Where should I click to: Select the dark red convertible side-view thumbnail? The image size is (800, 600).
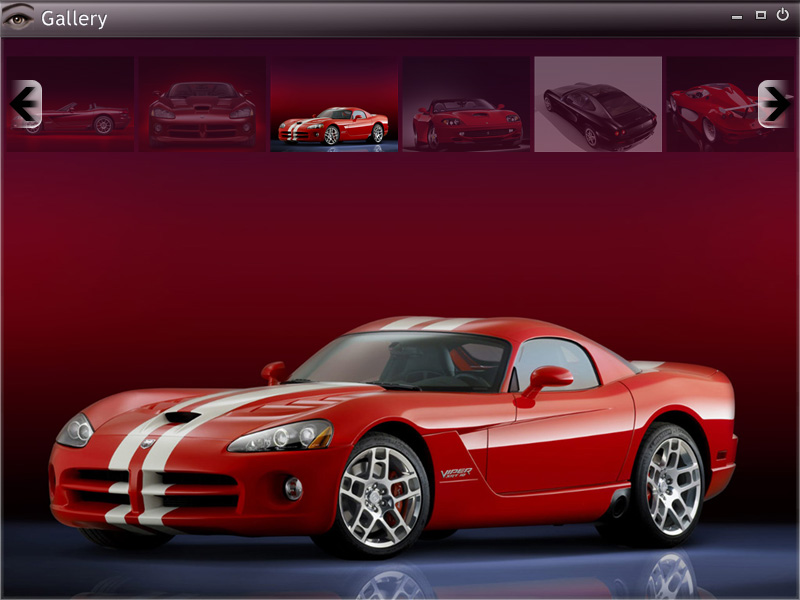point(70,104)
